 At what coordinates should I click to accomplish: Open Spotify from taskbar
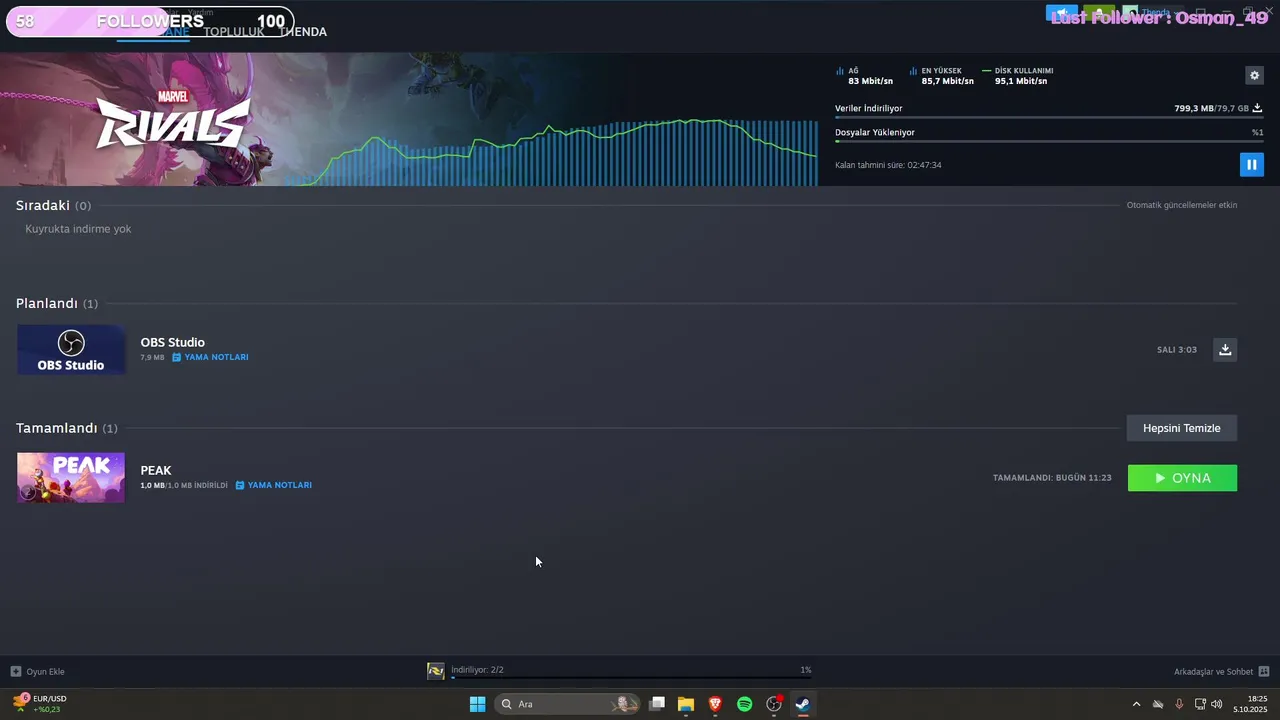click(x=744, y=704)
